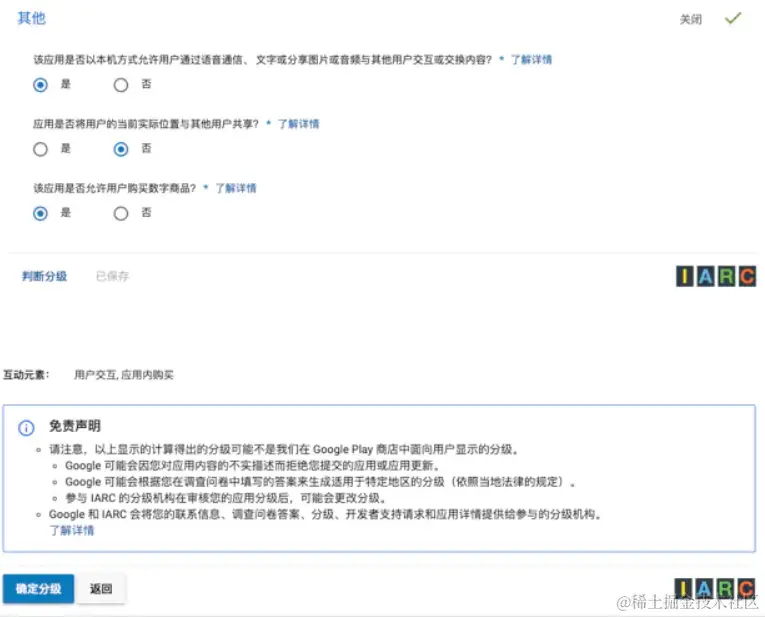The height and width of the screenshot is (617, 765).
Task: Click the 免责声明 heading
Action: [x=75, y=426]
